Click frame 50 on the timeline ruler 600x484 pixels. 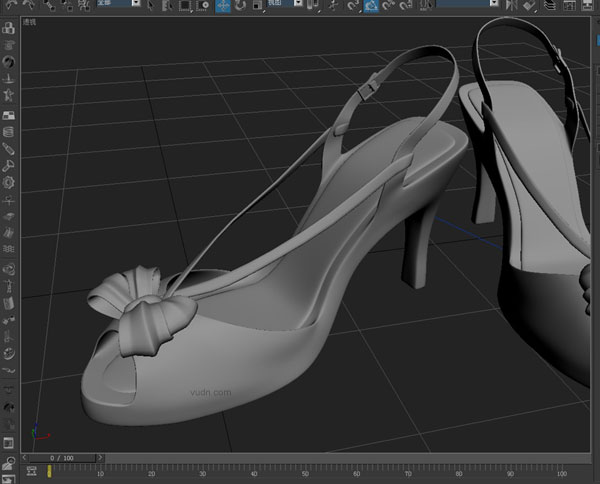(x=305, y=471)
